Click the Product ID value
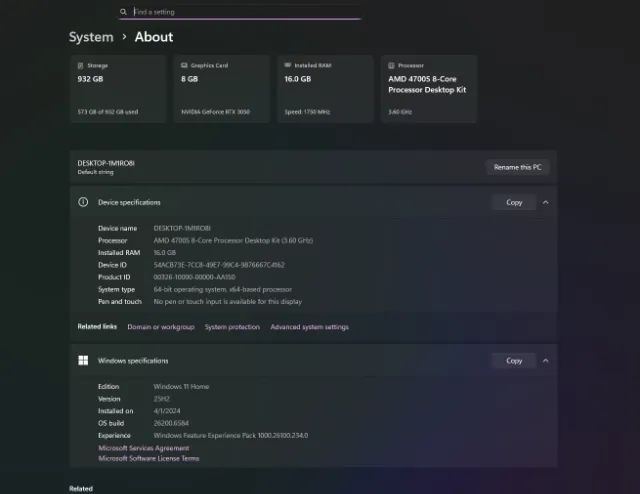Image resolution: width=640 pixels, height=494 pixels. 194,277
